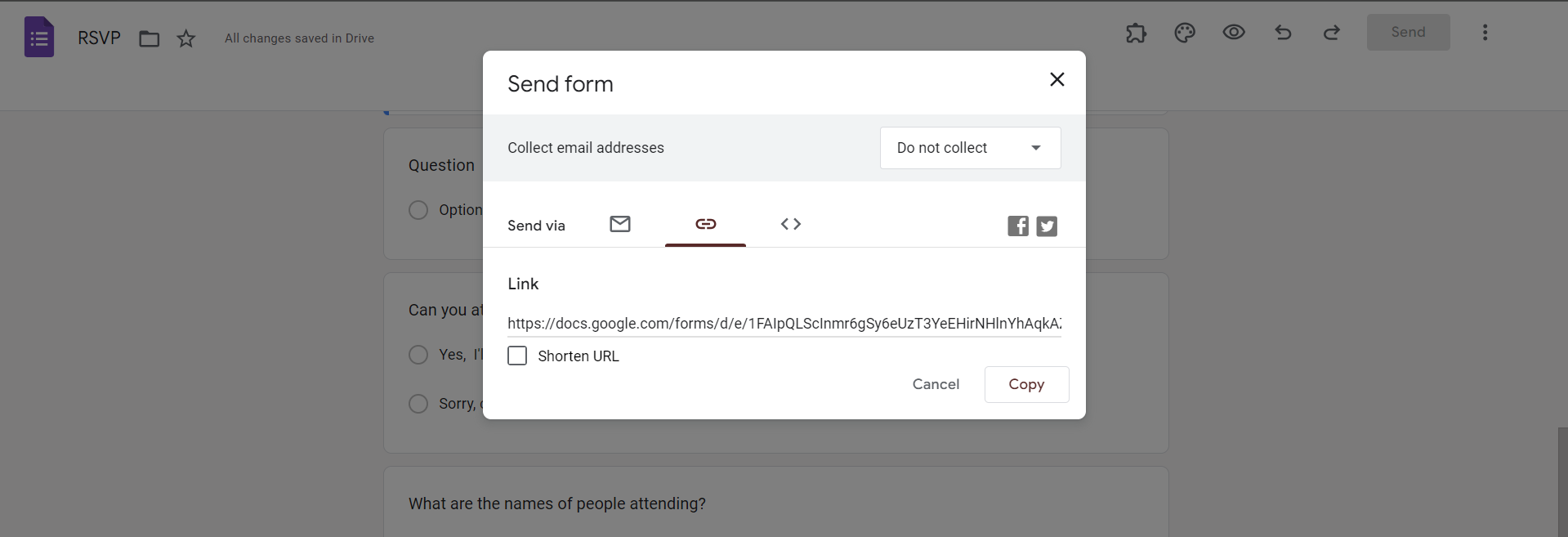Switch to the embed HTML tab
This screenshot has height=537, width=1568.
pyautogui.click(x=791, y=224)
